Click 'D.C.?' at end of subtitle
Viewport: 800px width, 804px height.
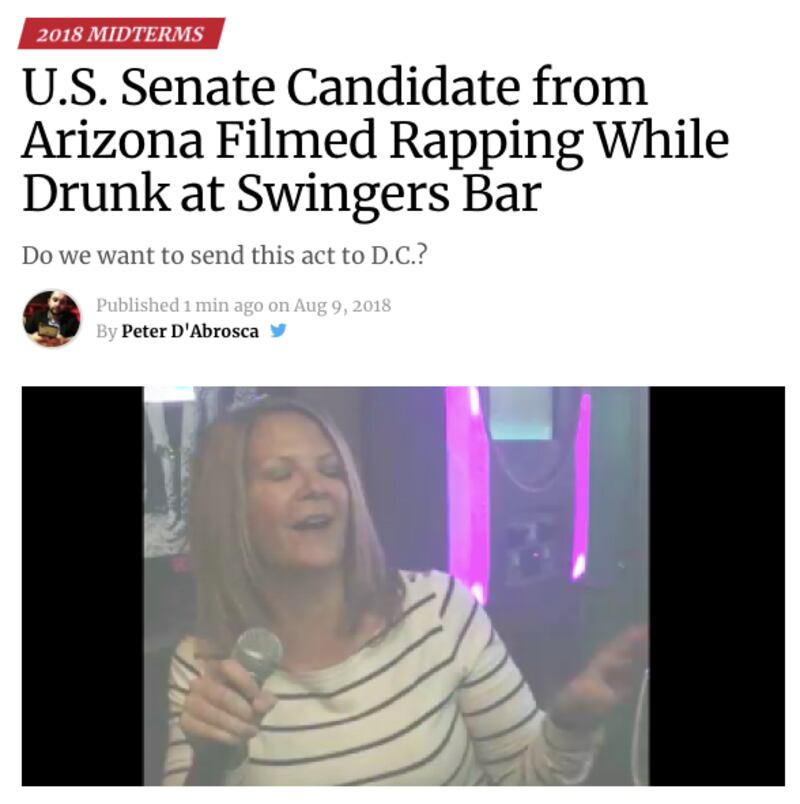pyautogui.click(x=398, y=255)
